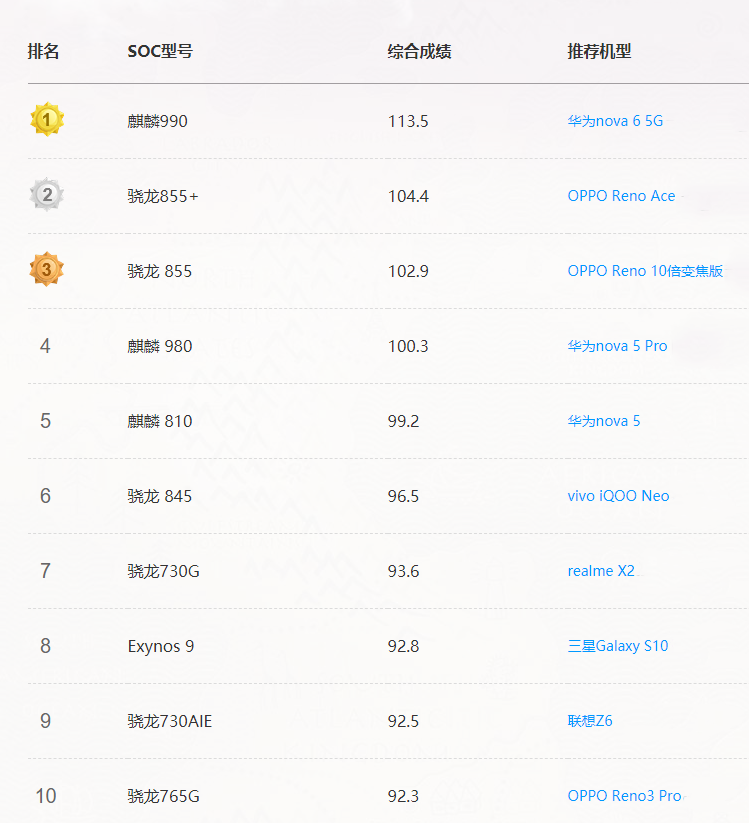The height and width of the screenshot is (823, 749).
Task: Open the OPPO Reno Ace link
Action: coord(621,196)
